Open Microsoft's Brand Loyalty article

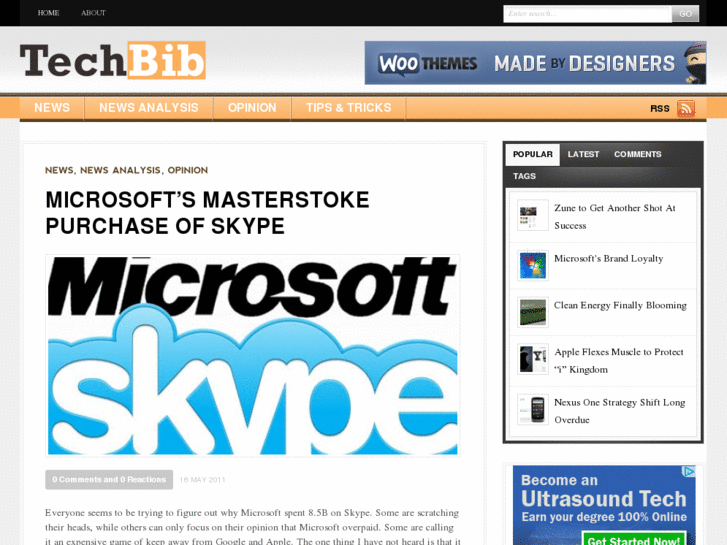(608, 258)
